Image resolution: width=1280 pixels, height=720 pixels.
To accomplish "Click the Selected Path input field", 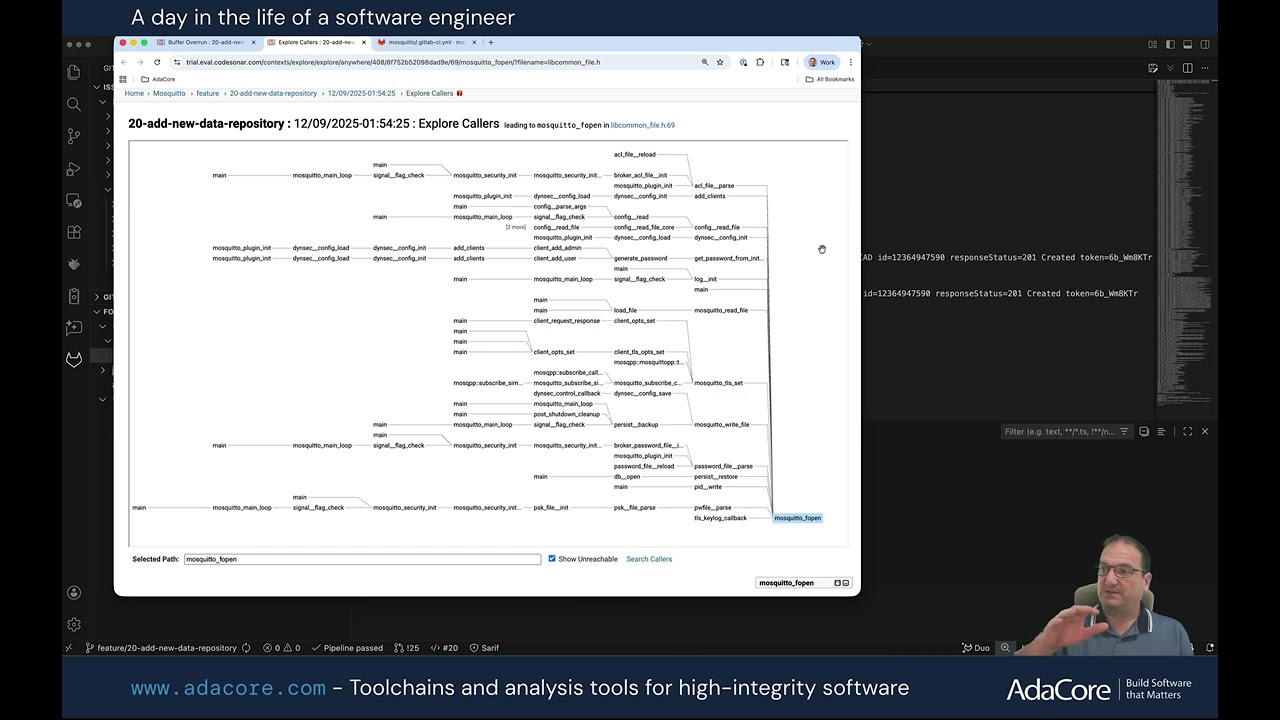I will (362, 559).
